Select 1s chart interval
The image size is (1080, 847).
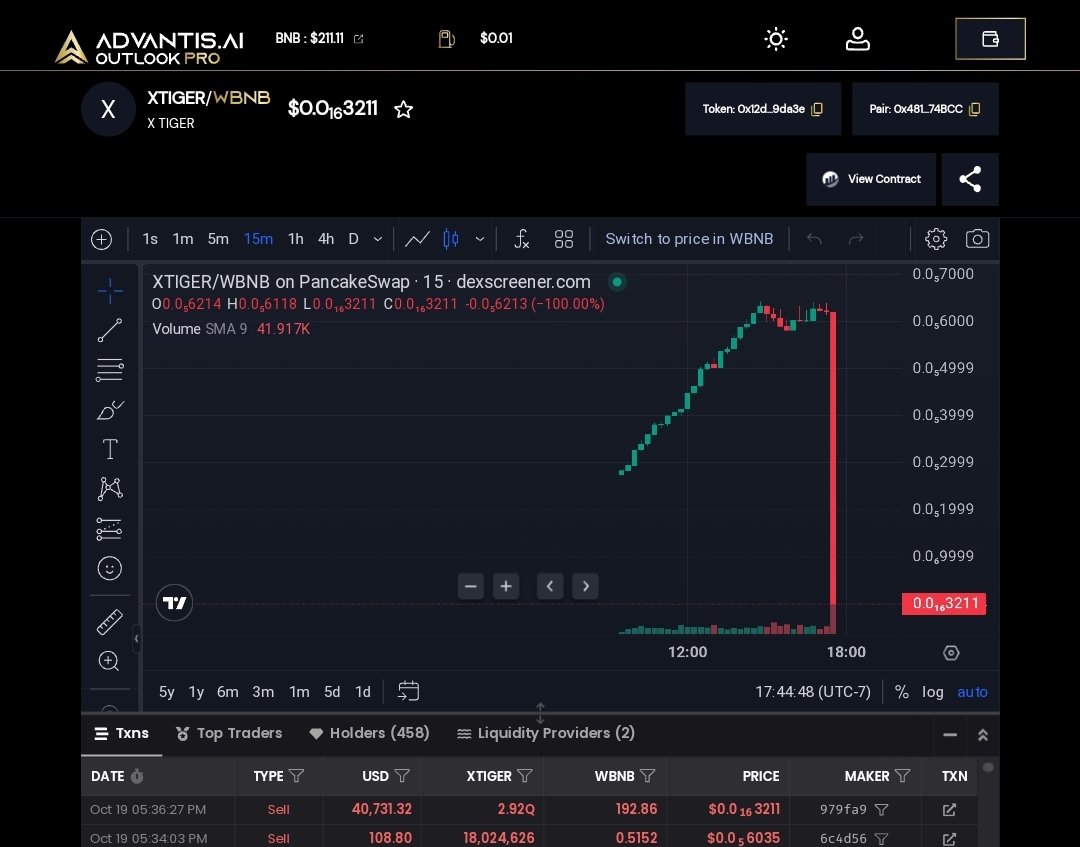(x=150, y=239)
